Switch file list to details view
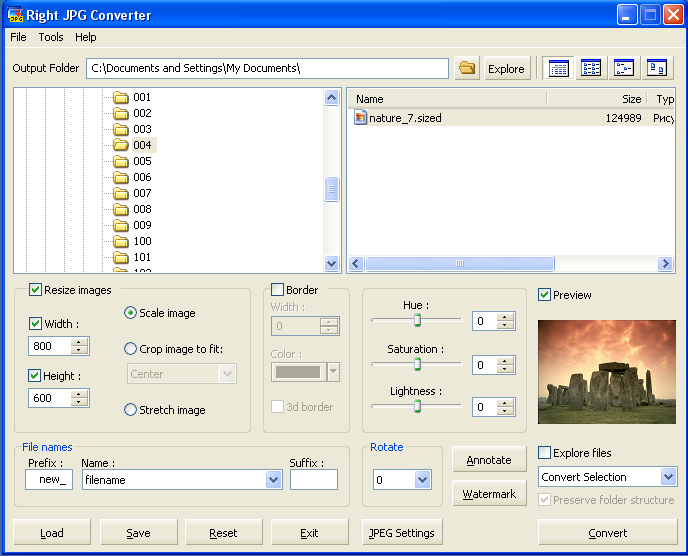Viewport: 688px width, 556px height. [559, 69]
